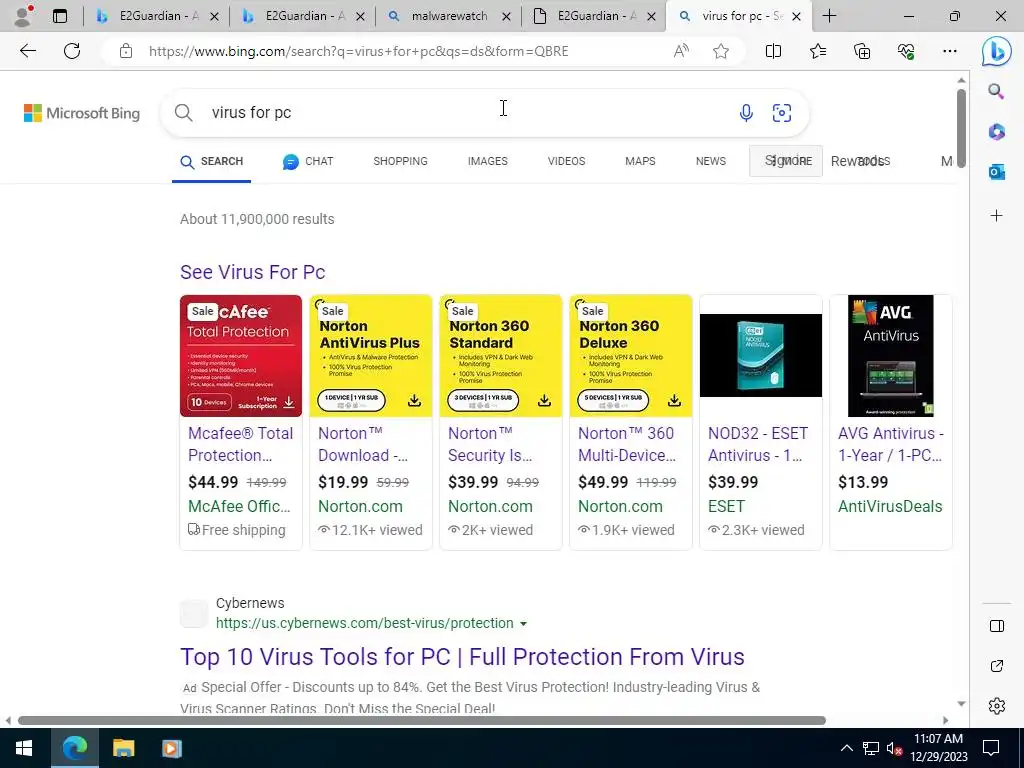Open the CHAT search tab
This screenshot has height=768, width=1024.
(x=308, y=161)
